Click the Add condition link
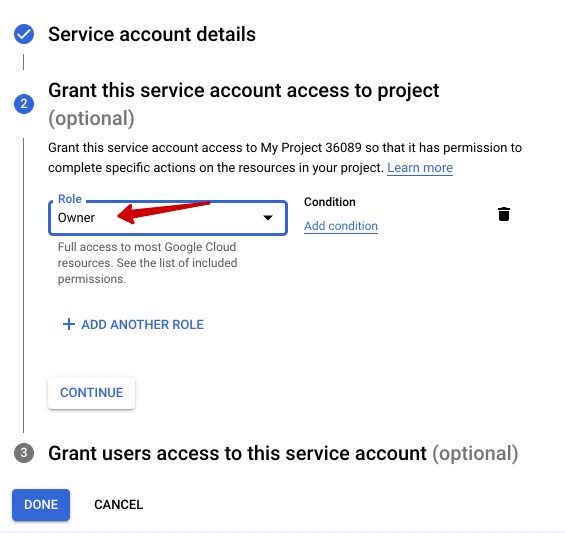 341,226
